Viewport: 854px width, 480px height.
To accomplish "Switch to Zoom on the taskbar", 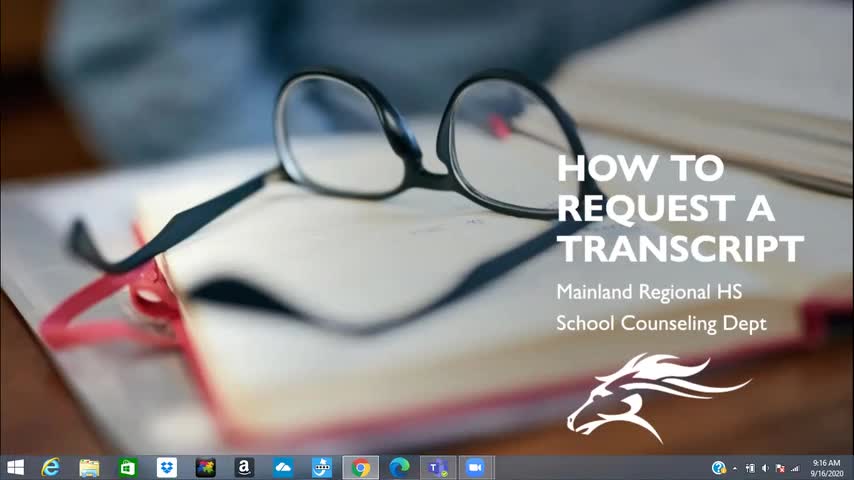I will tap(475, 467).
